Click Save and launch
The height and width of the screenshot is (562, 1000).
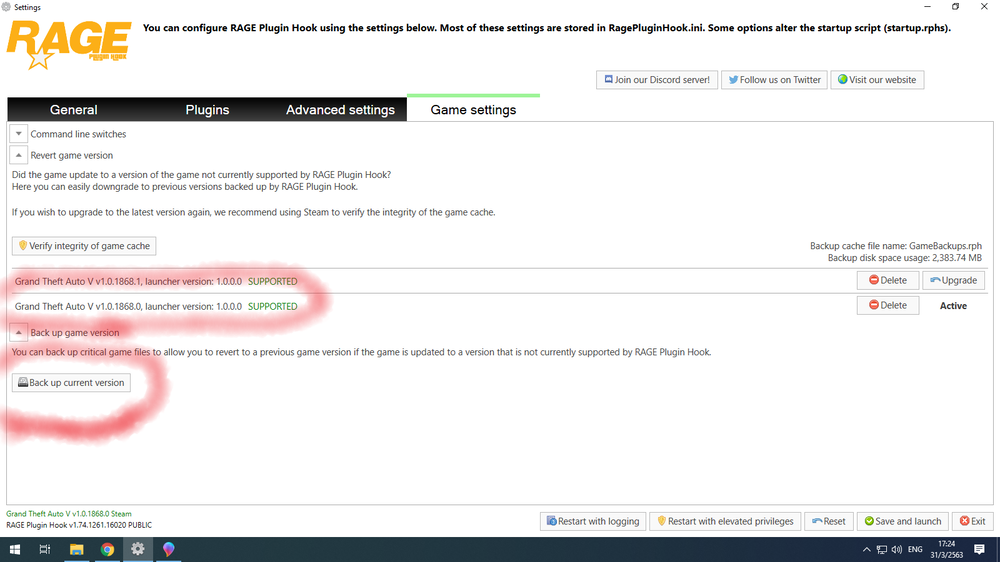(x=902, y=521)
